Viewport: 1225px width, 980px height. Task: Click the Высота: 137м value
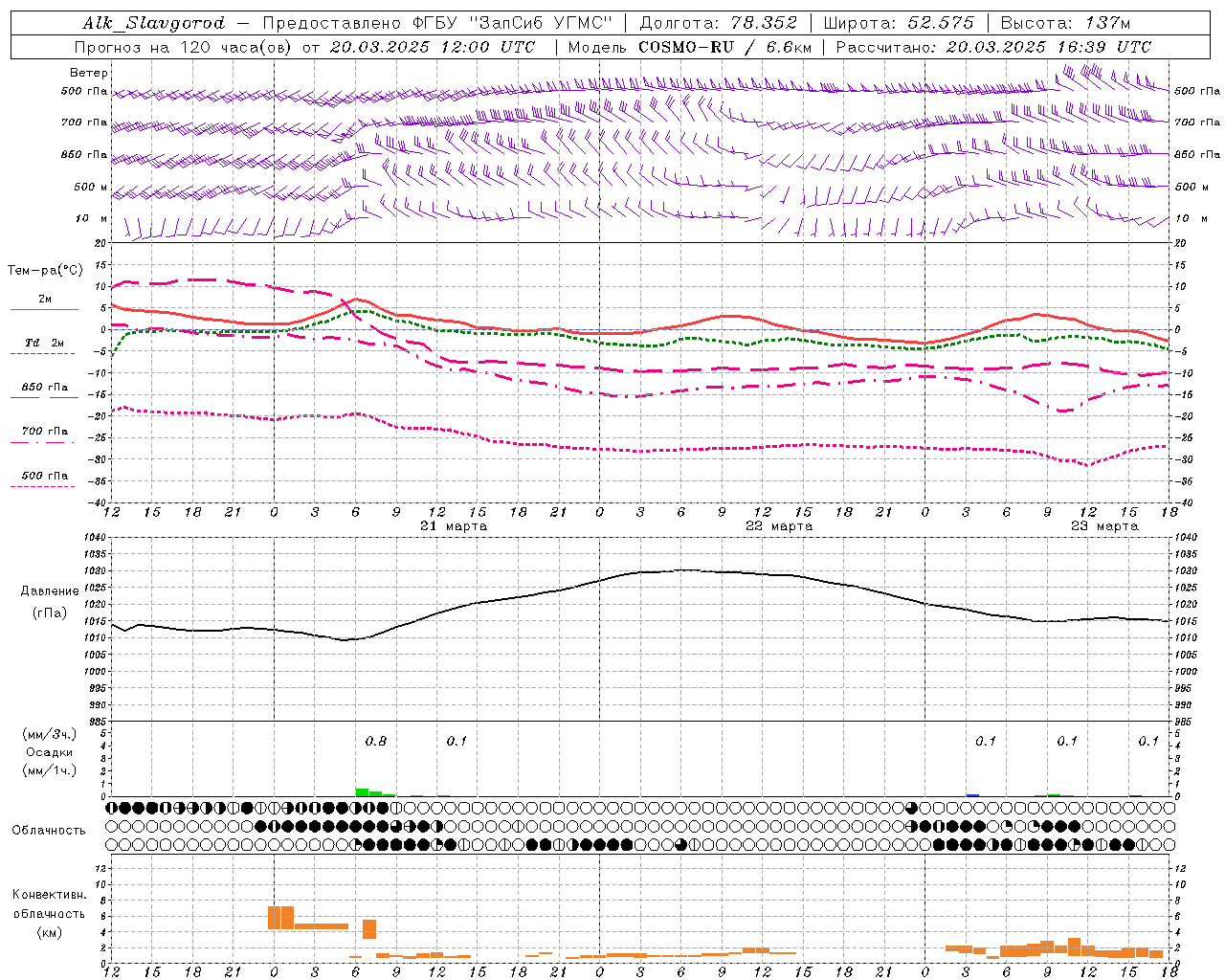(x=1065, y=23)
